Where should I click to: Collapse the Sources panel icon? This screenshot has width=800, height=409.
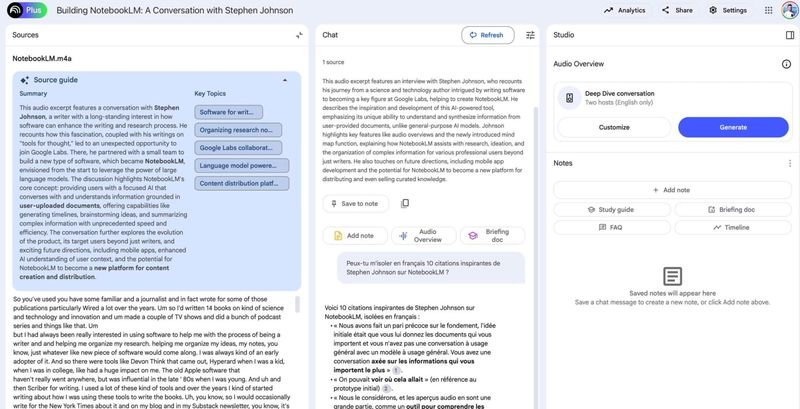[299, 35]
